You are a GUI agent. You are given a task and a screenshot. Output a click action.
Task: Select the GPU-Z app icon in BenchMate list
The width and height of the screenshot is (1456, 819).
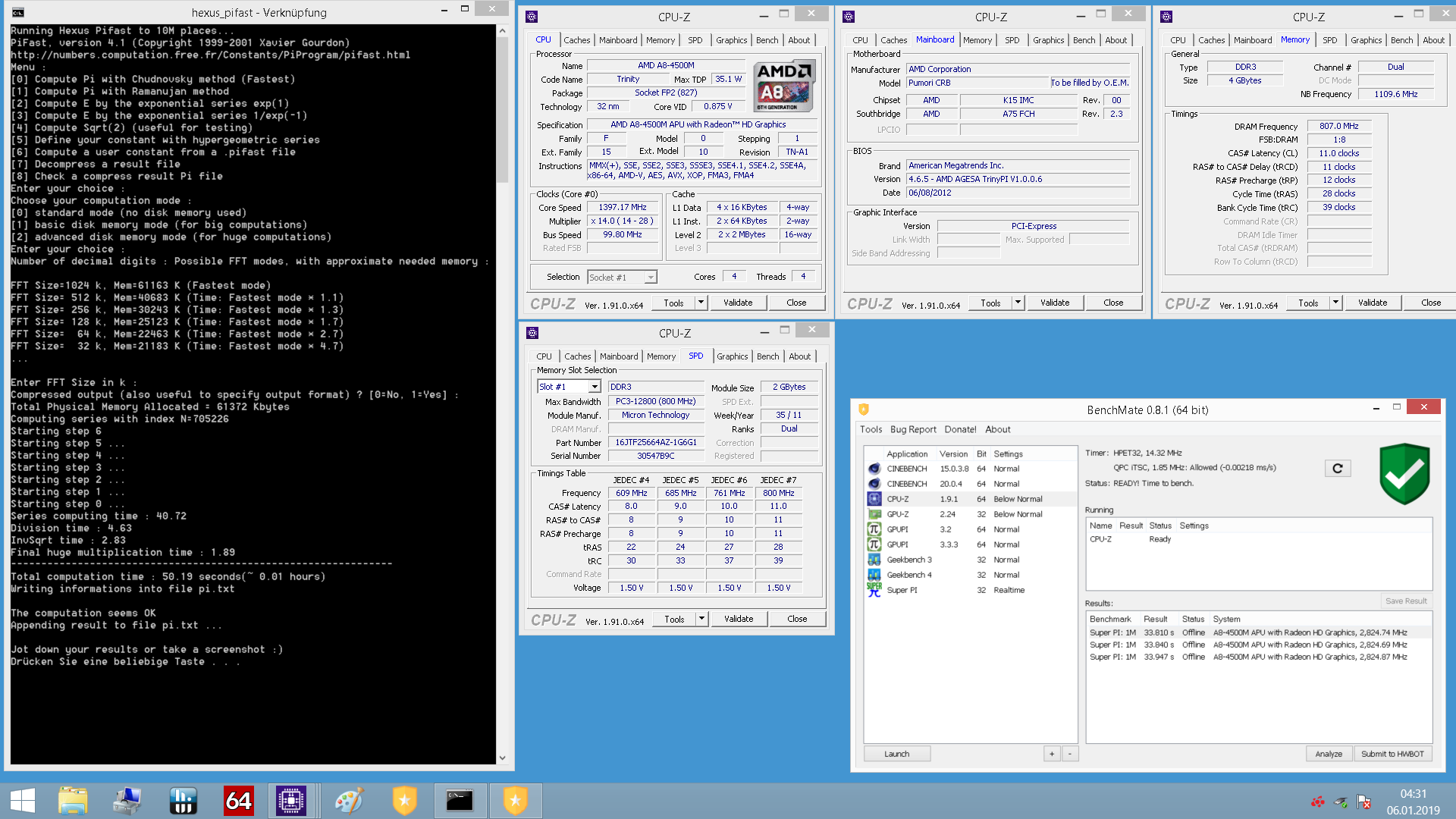click(874, 514)
